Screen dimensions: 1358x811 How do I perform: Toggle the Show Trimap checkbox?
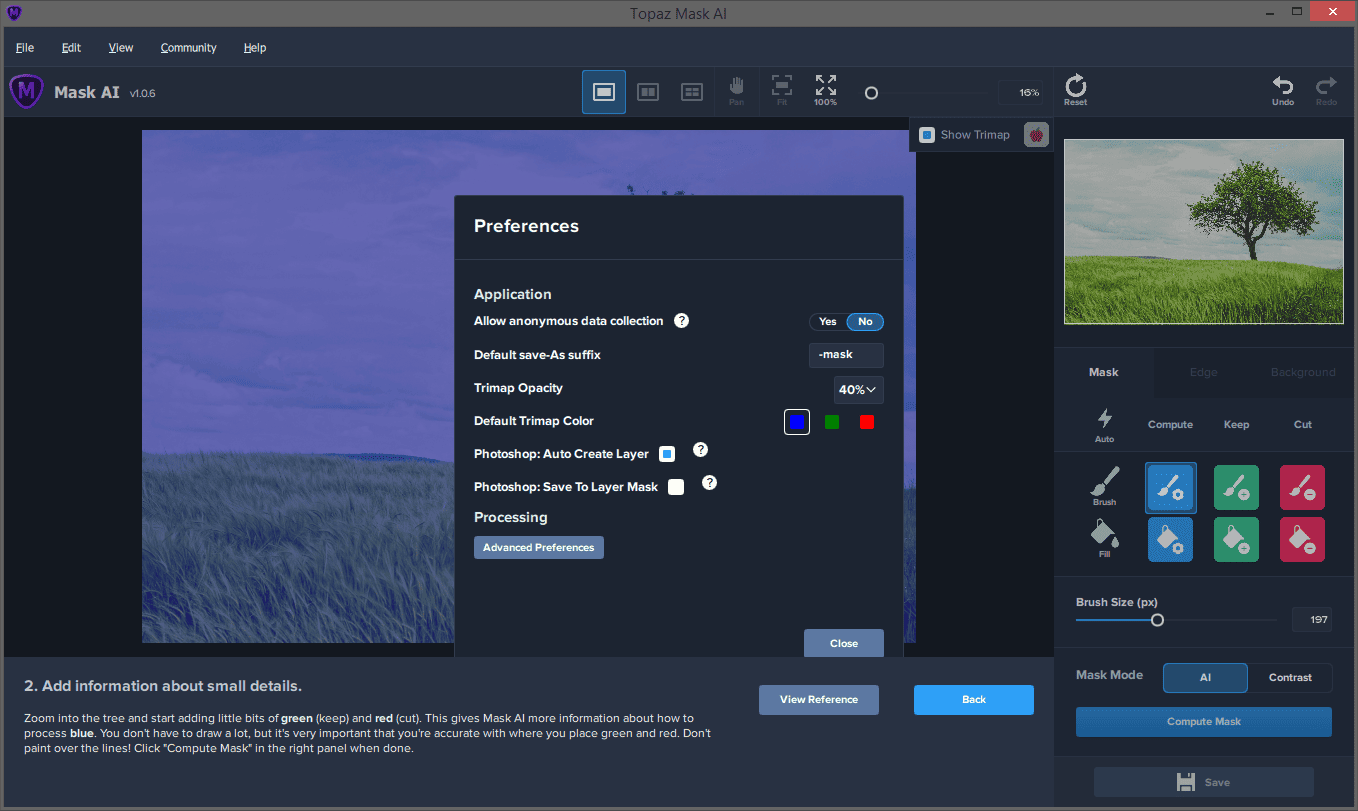(927, 134)
